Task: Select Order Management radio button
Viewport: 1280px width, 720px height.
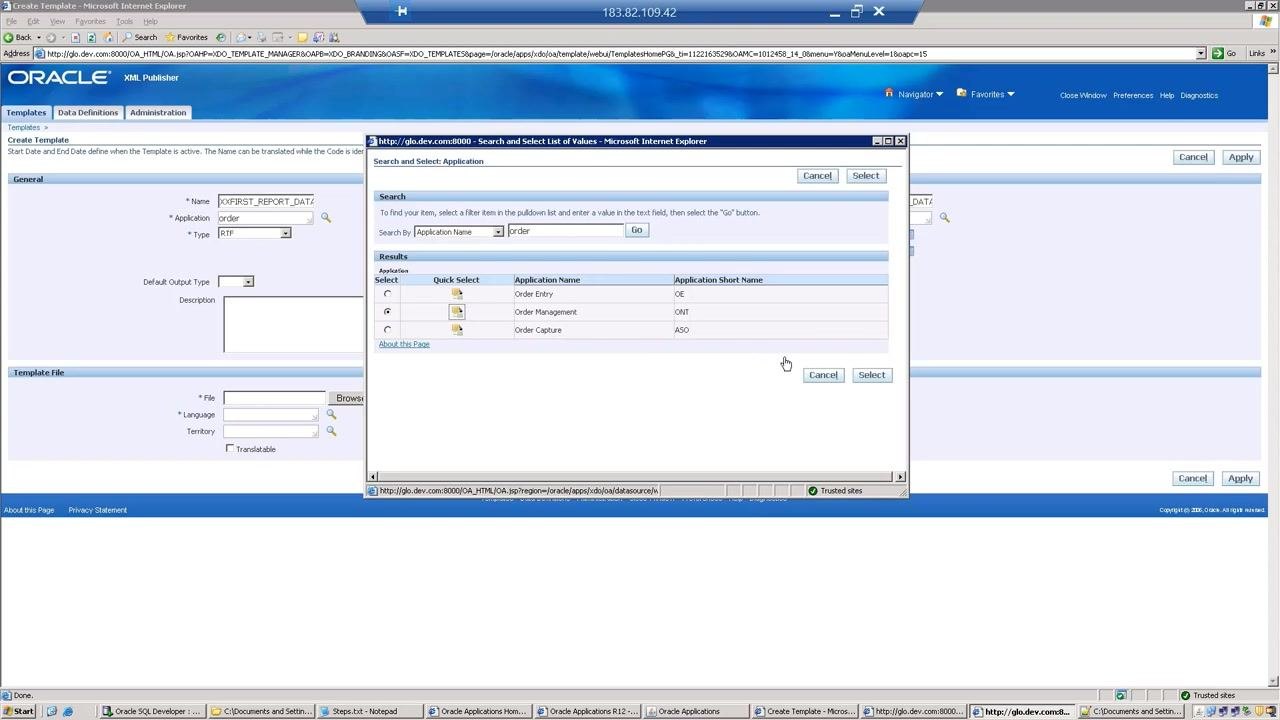Action: [x=387, y=312]
